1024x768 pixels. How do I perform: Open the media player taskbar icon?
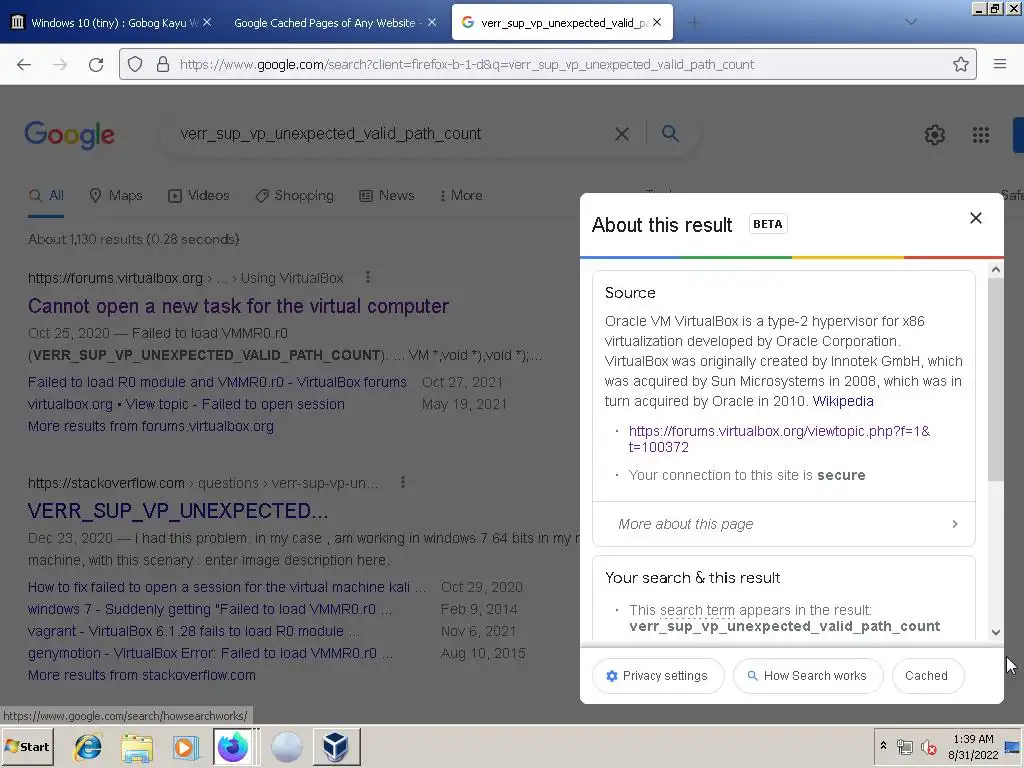[x=185, y=747]
